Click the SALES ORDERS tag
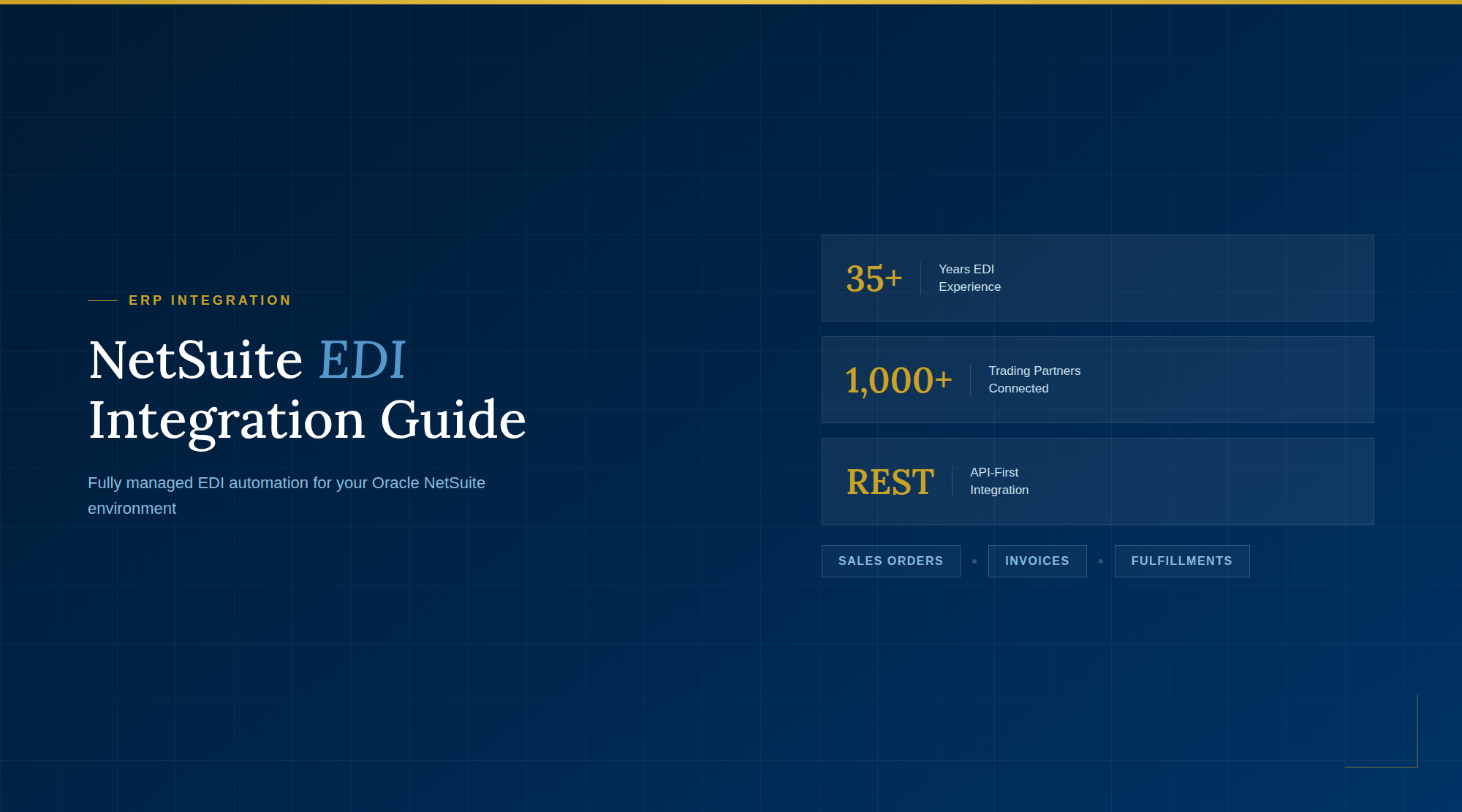 (890, 561)
